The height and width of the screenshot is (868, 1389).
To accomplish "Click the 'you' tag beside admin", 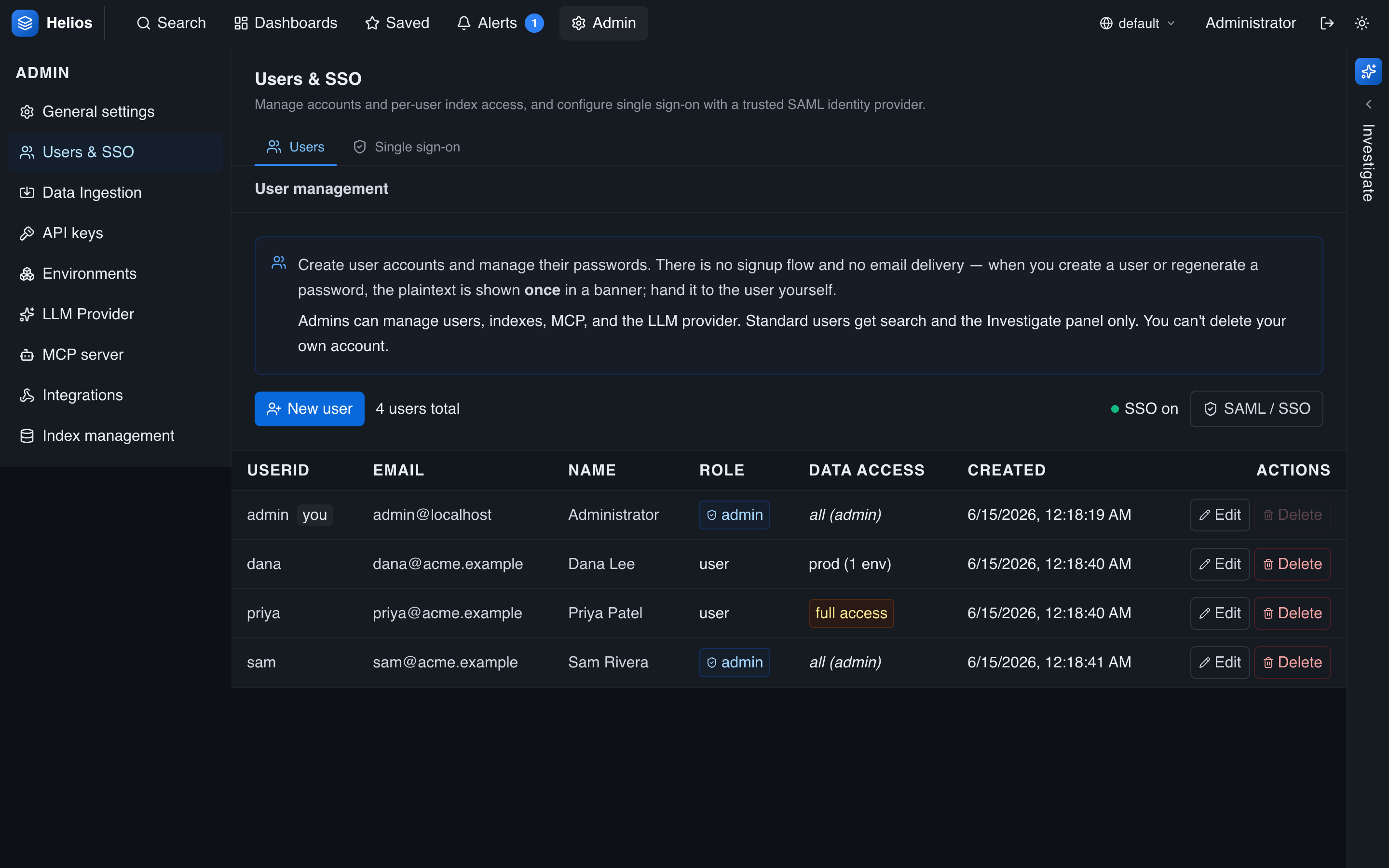I will [x=314, y=515].
